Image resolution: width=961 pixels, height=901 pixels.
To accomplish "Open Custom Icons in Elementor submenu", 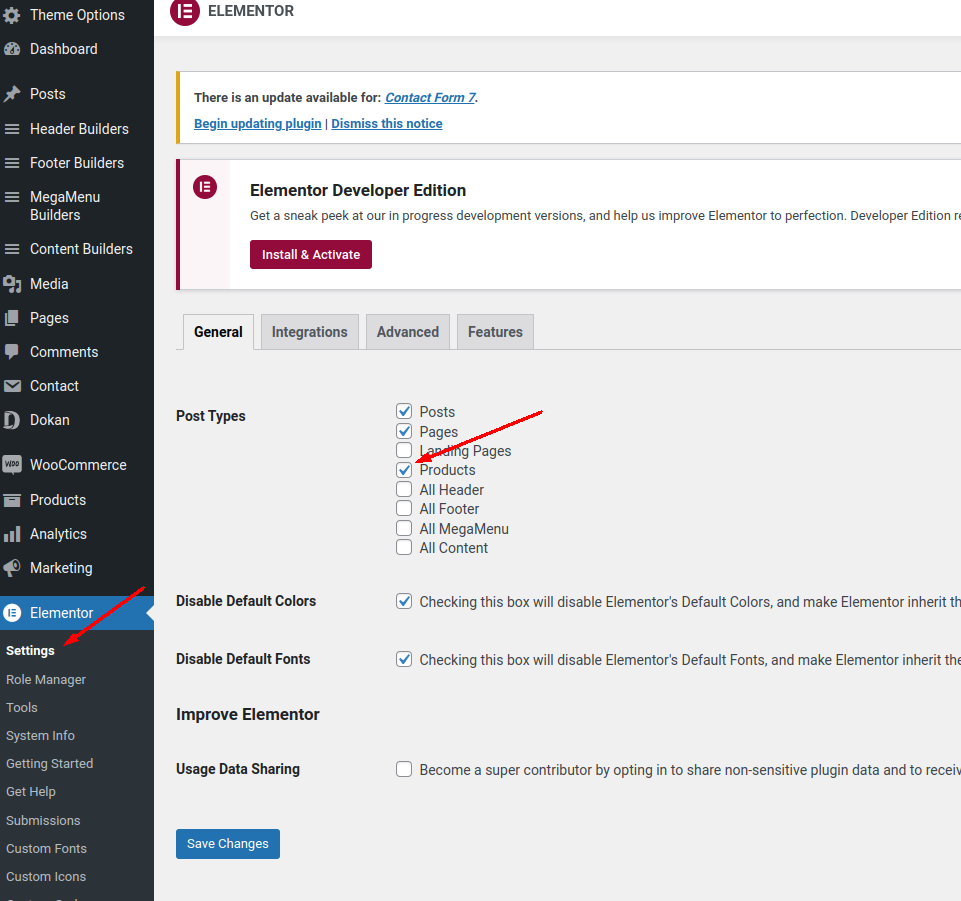I will (x=46, y=877).
